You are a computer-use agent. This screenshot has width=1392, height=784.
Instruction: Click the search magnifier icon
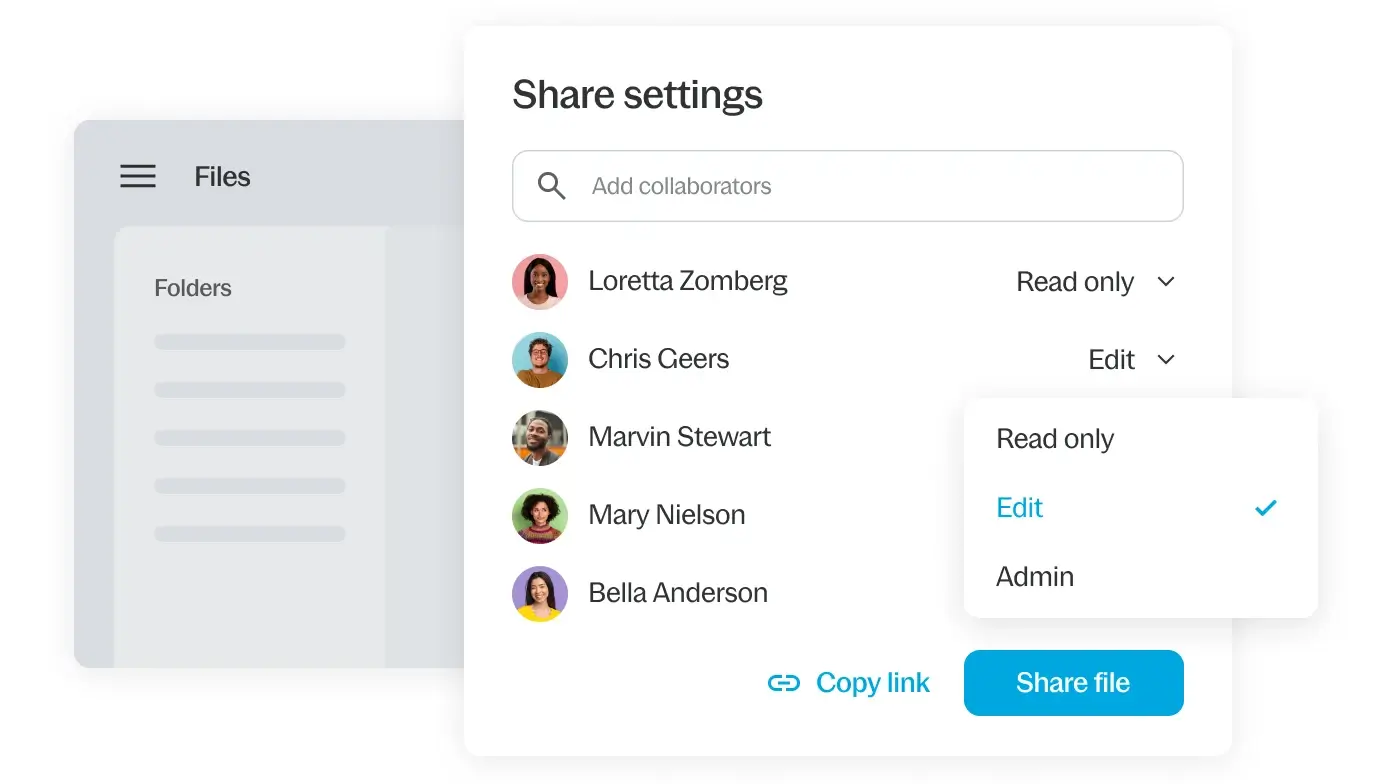tap(552, 186)
